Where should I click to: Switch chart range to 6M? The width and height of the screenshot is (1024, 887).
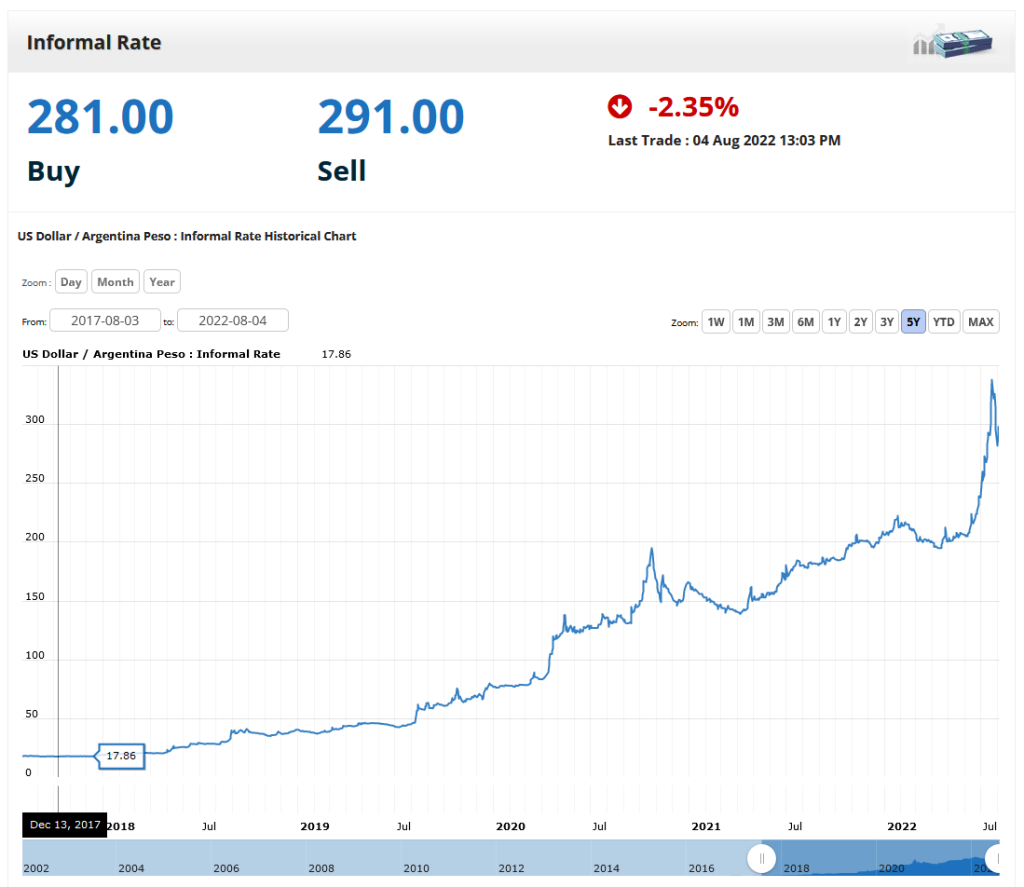pos(805,322)
